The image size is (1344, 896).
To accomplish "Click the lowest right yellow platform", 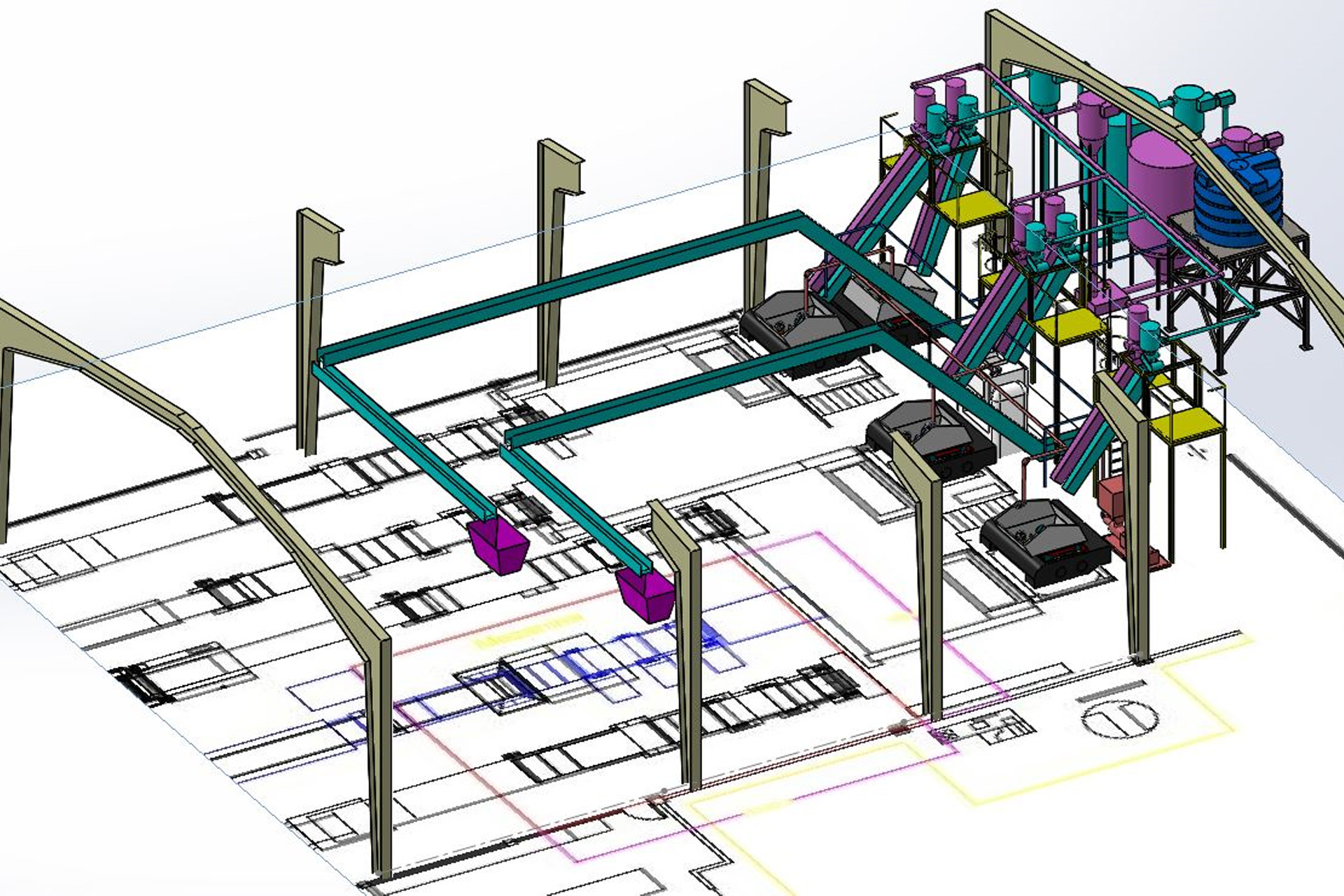I will tap(1188, 424).
